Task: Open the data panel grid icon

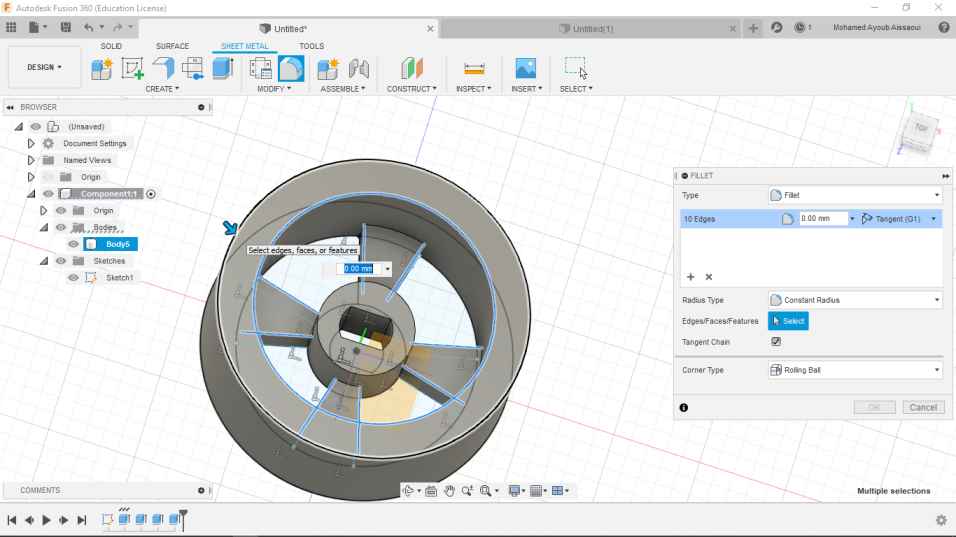Action: [x=11, y=27]
